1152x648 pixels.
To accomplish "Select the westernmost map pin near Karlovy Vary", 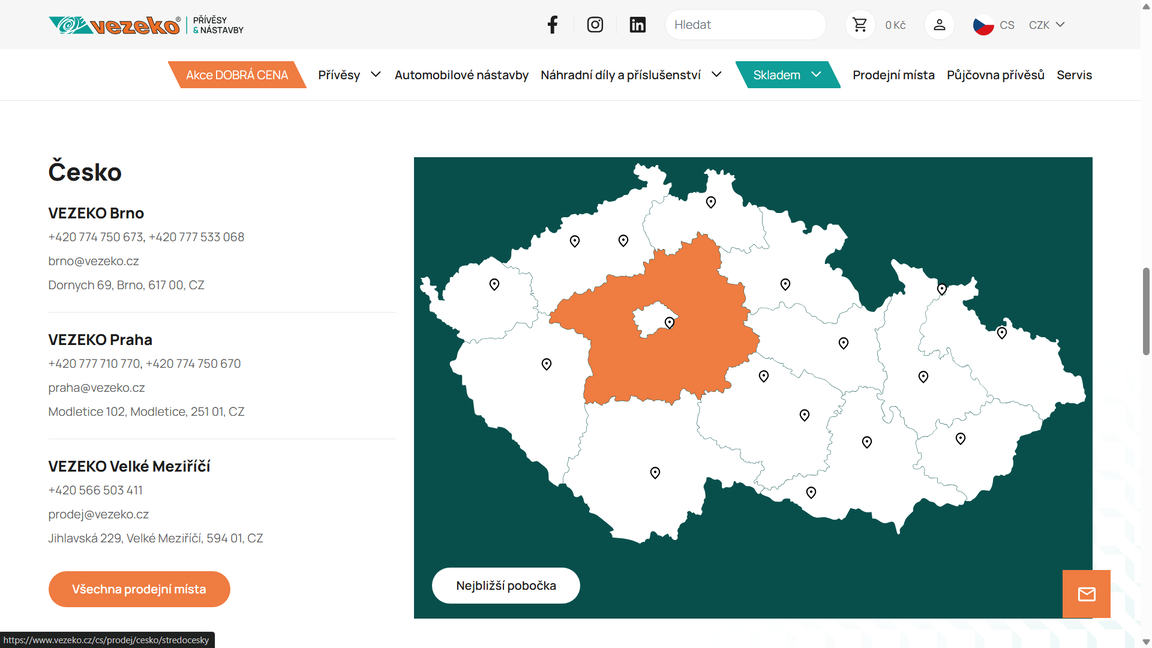I will pos(494,284).
